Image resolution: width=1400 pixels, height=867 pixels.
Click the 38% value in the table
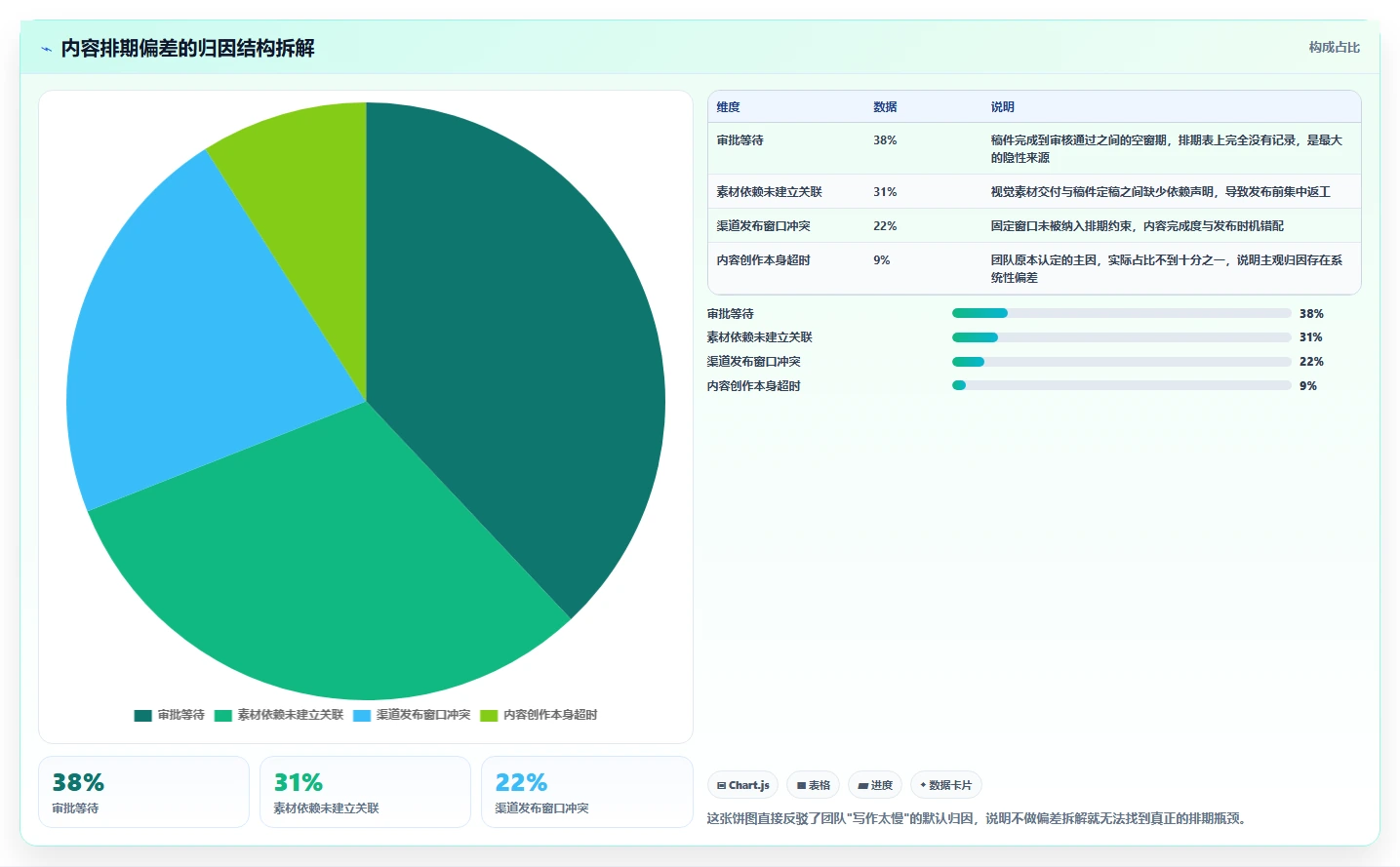point(885,140)
